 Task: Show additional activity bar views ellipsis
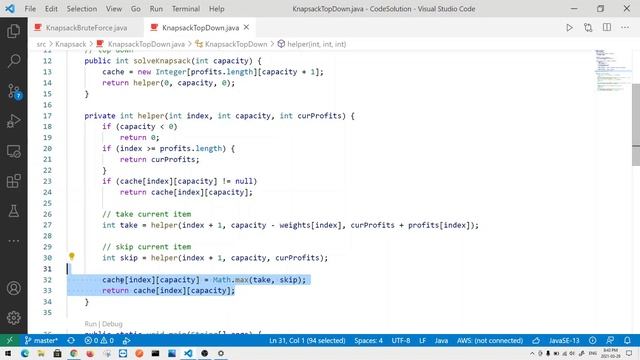click(13, 241)
